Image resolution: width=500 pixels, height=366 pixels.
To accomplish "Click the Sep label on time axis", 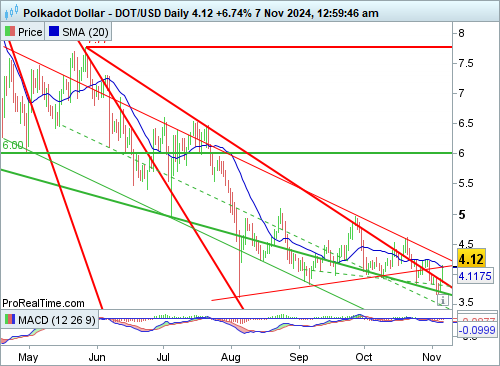I will (299, 357).
